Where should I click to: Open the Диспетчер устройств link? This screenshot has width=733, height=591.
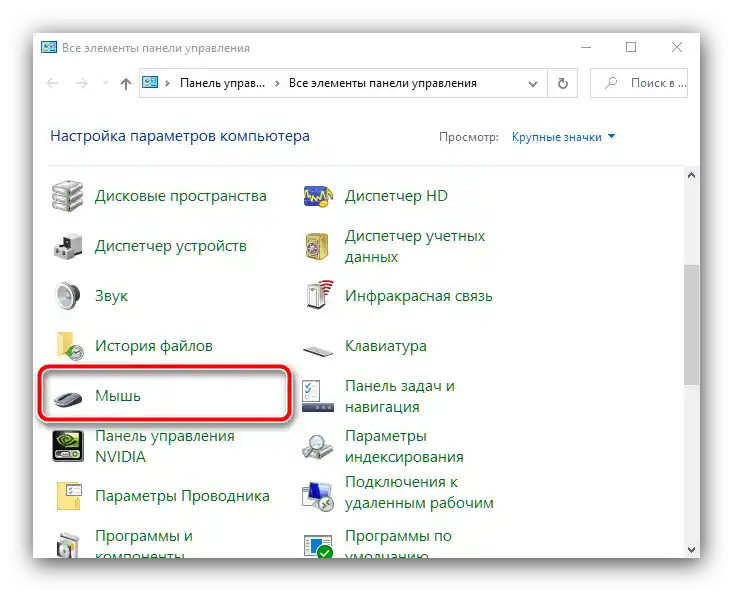coord(171,246)
